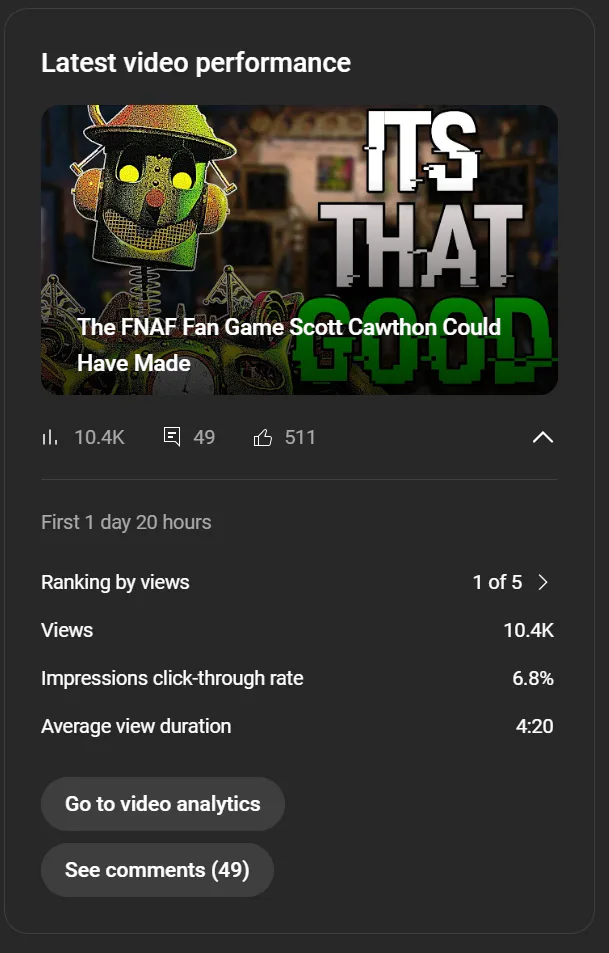Click the comments speech bubble icon
Viewport: 609px width, 953px height.
(172, 437)
